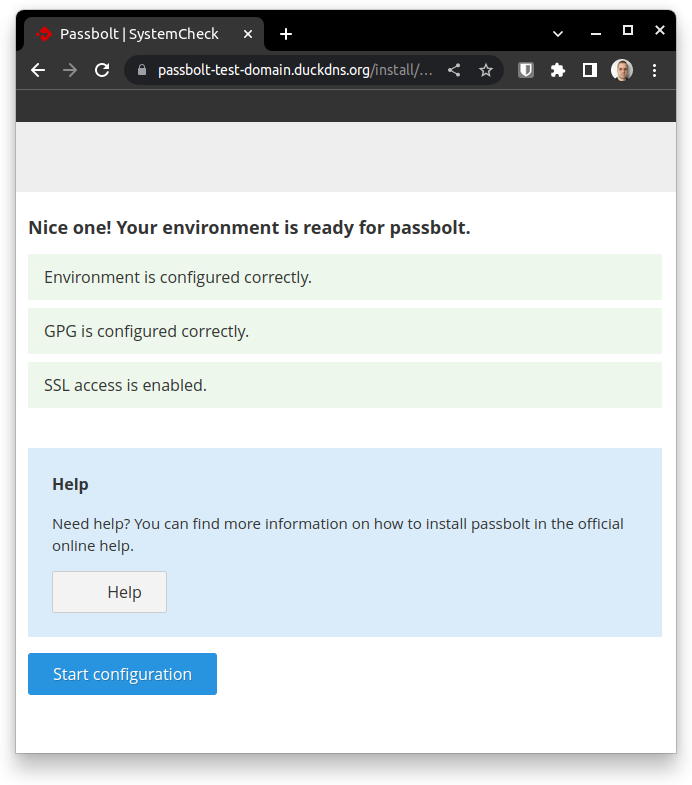Click Start configuration
This screenshot has width=692, height=785.
[x=122, y=674]
